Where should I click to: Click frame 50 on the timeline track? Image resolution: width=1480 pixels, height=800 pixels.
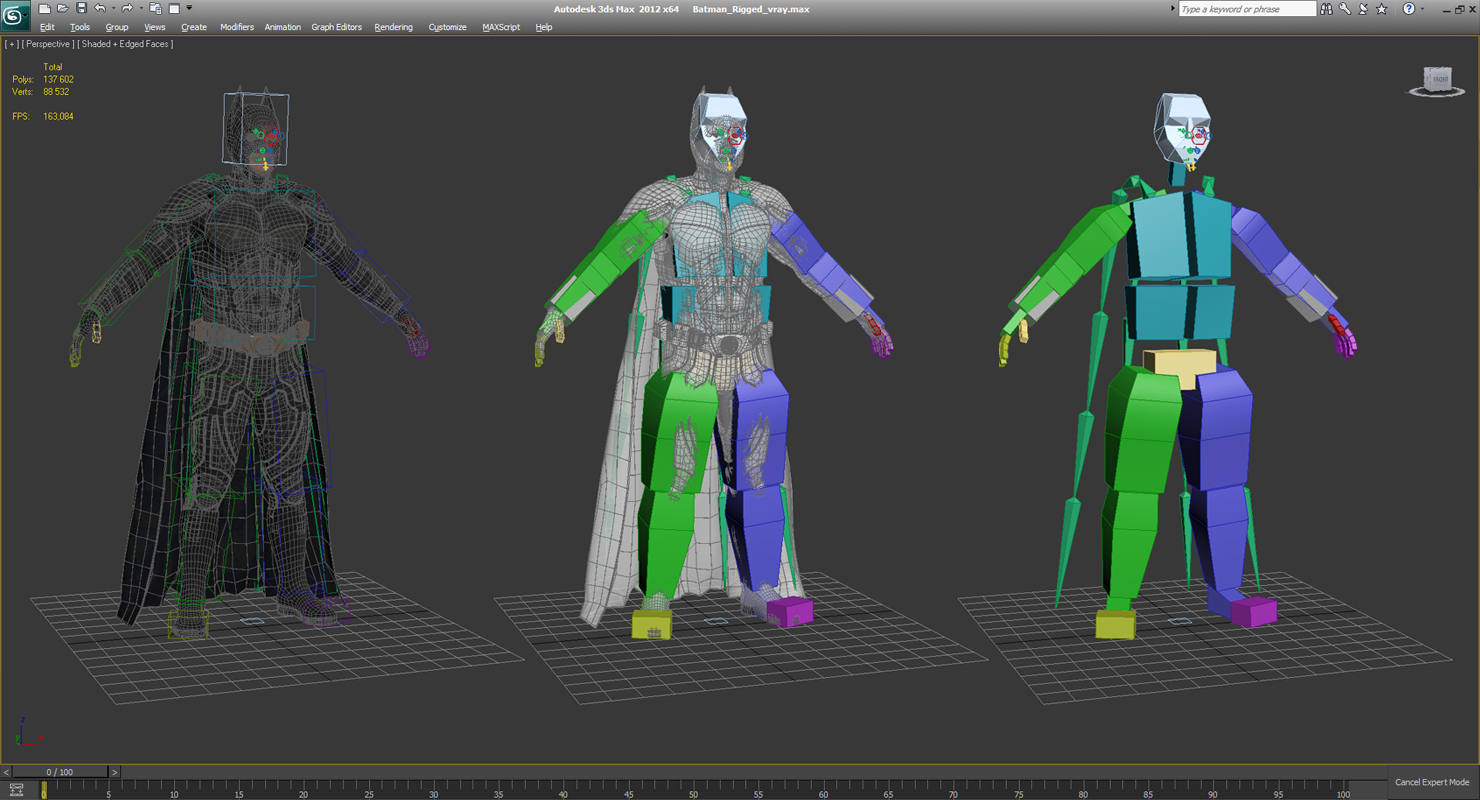click(x=693, y=791)
